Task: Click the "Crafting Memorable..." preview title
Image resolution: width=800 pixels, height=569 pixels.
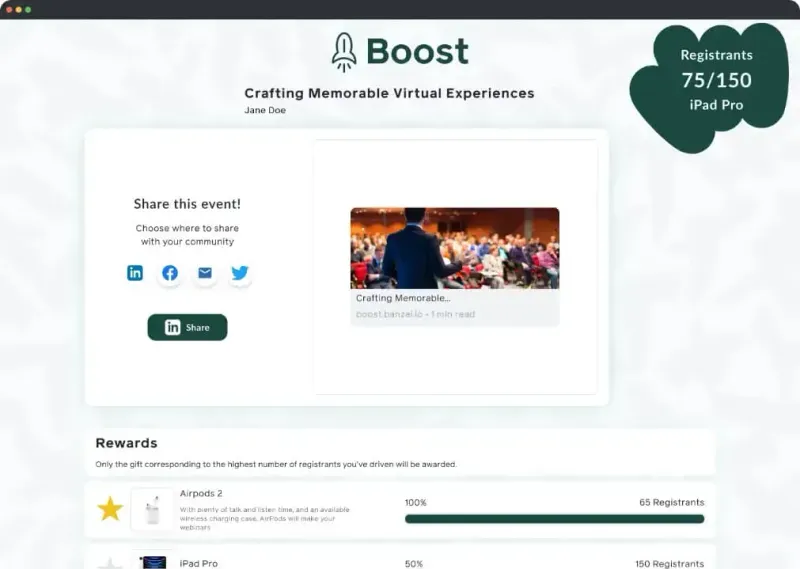Action: [403, 298]
